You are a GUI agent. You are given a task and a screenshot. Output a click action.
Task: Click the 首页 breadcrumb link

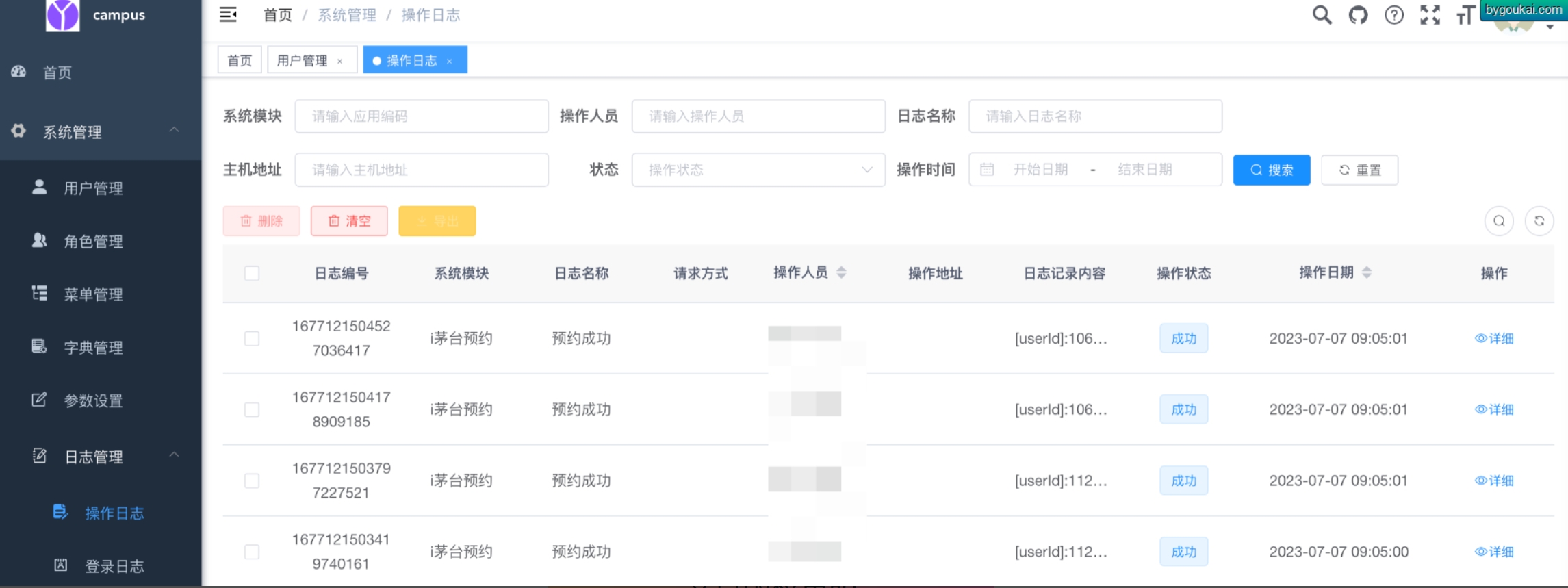(278, 15)
